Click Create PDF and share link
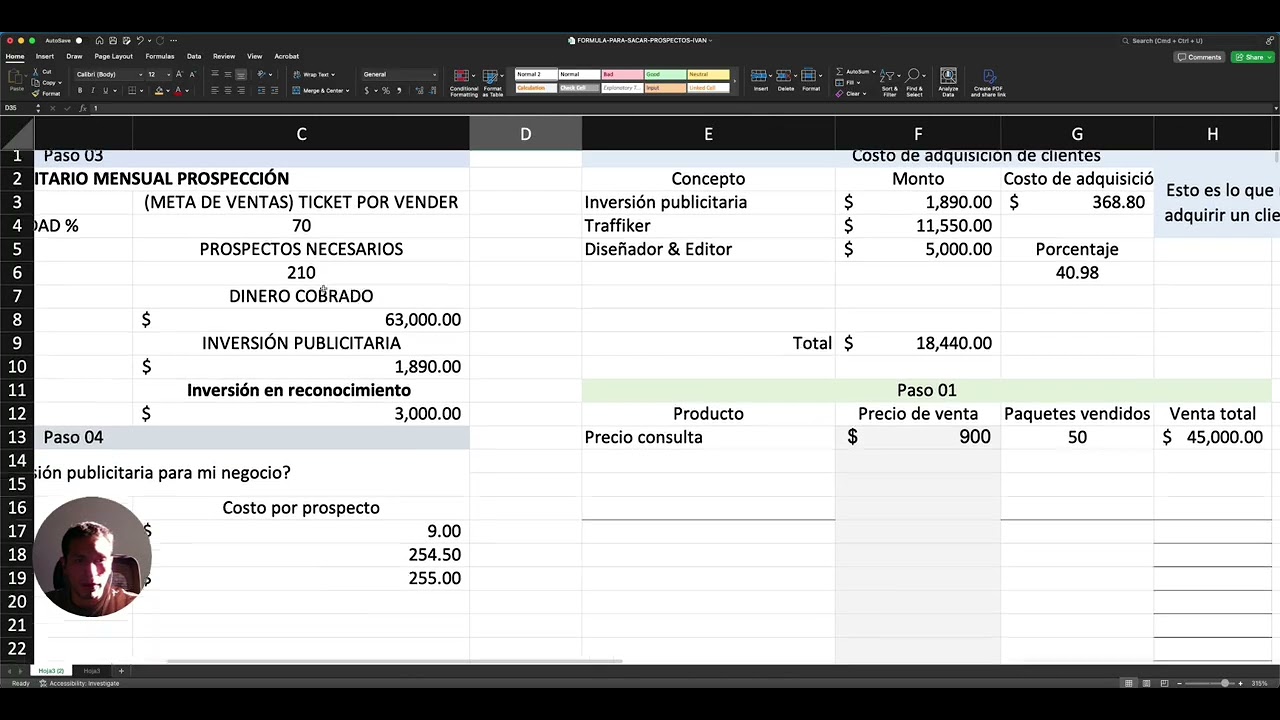The image size is (1280, 720). (x=988, y=83)
